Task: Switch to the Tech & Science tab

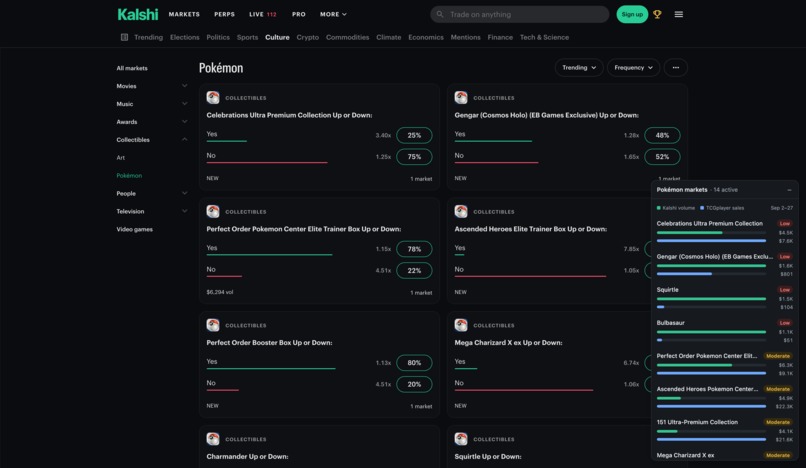Action: click(x=544, y=37)
